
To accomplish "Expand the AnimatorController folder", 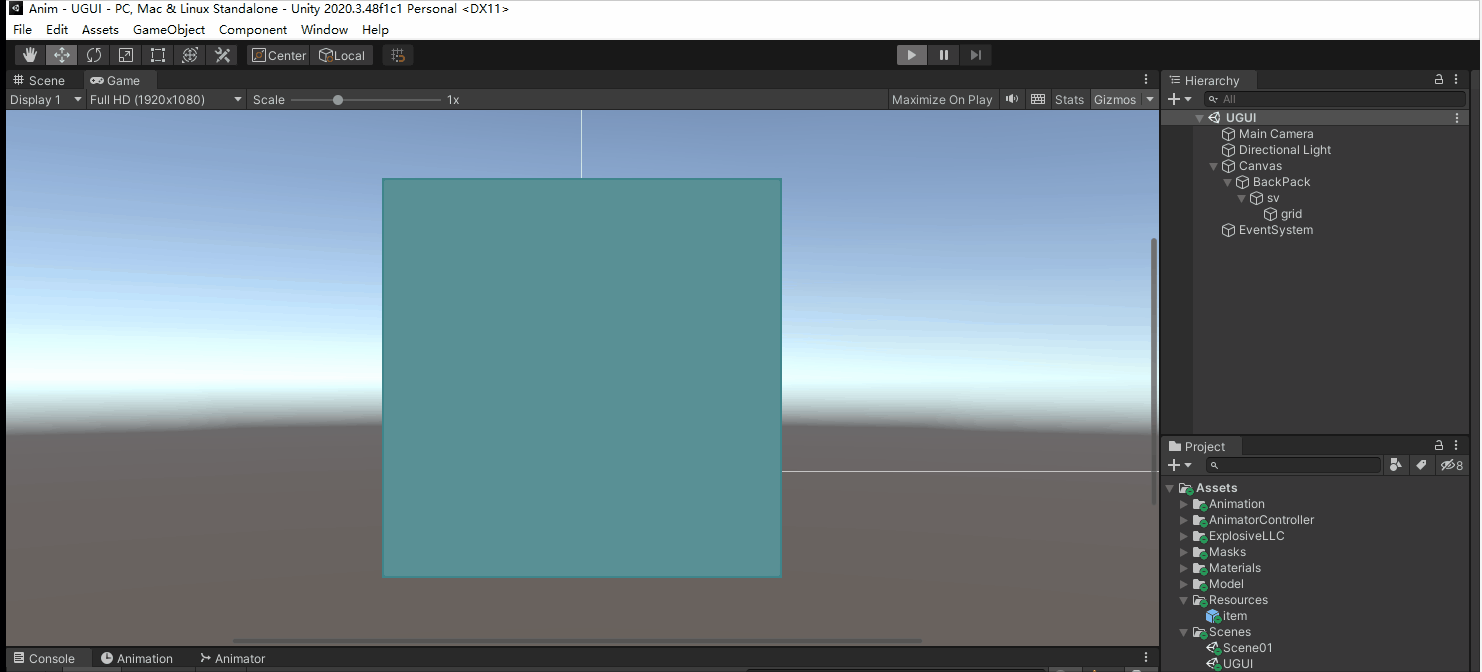I will [1185, 520].
